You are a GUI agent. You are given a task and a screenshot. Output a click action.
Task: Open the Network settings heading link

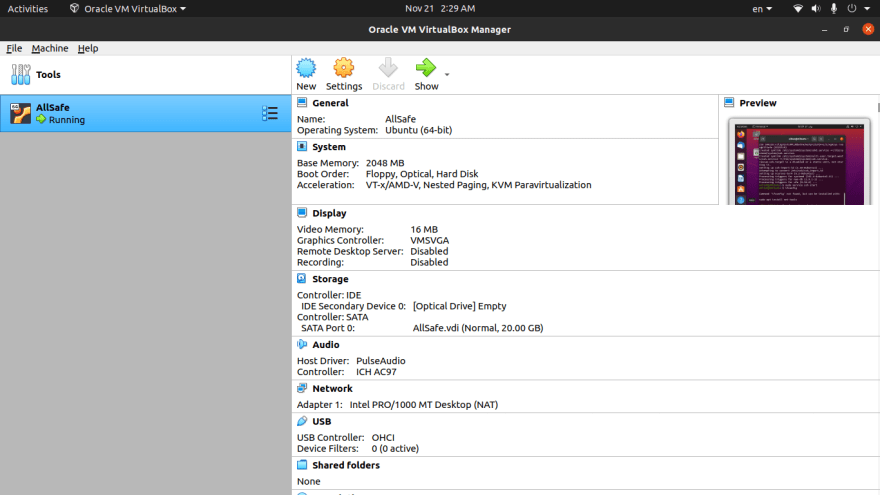tap(332, 388)
